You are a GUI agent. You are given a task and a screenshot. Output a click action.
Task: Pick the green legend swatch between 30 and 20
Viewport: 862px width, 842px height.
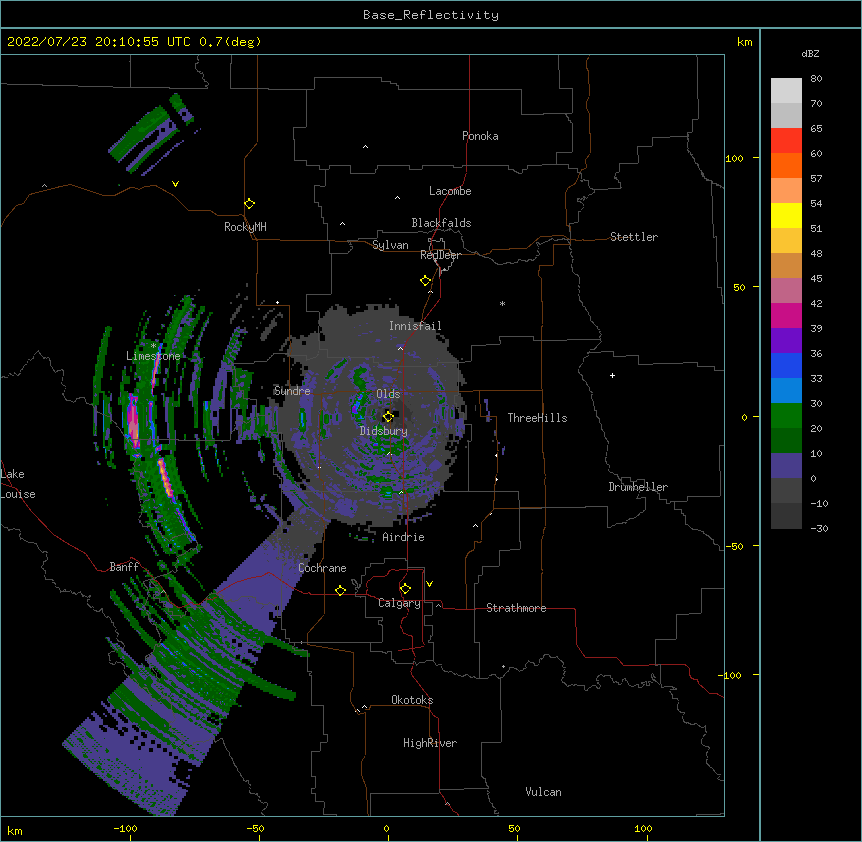tap(786, 416)
